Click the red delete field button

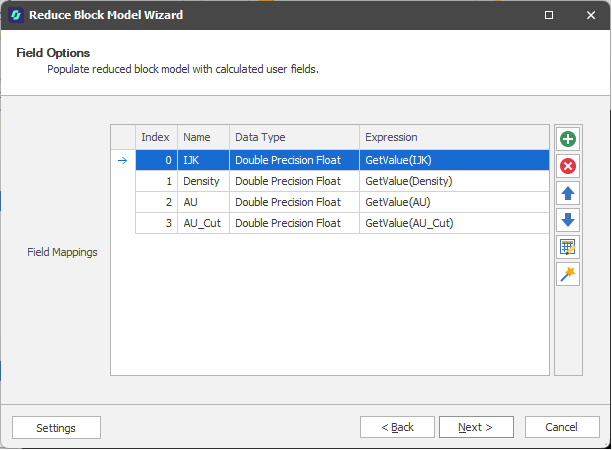tap(567, 166)
